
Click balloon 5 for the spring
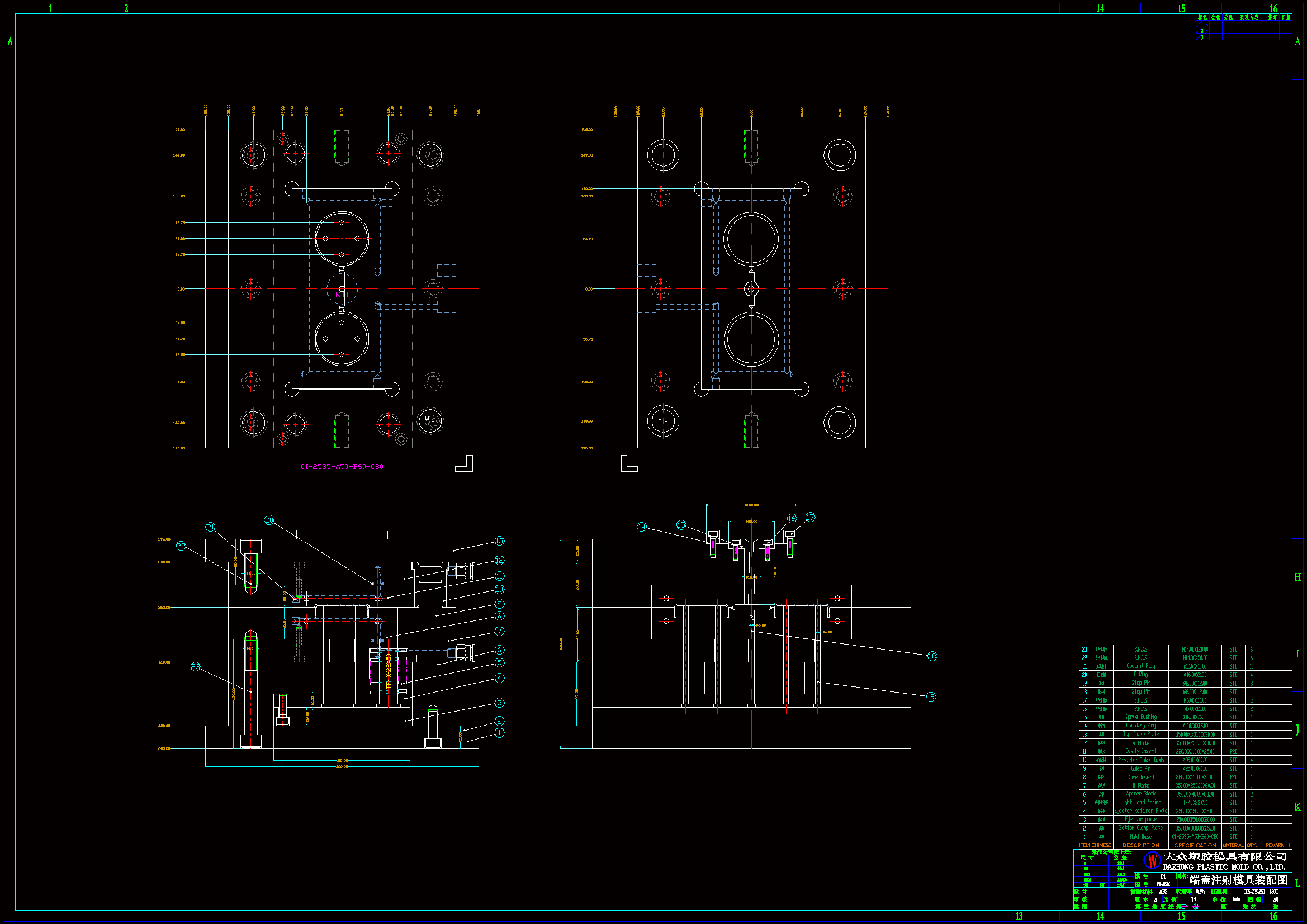tap(499, 663)
